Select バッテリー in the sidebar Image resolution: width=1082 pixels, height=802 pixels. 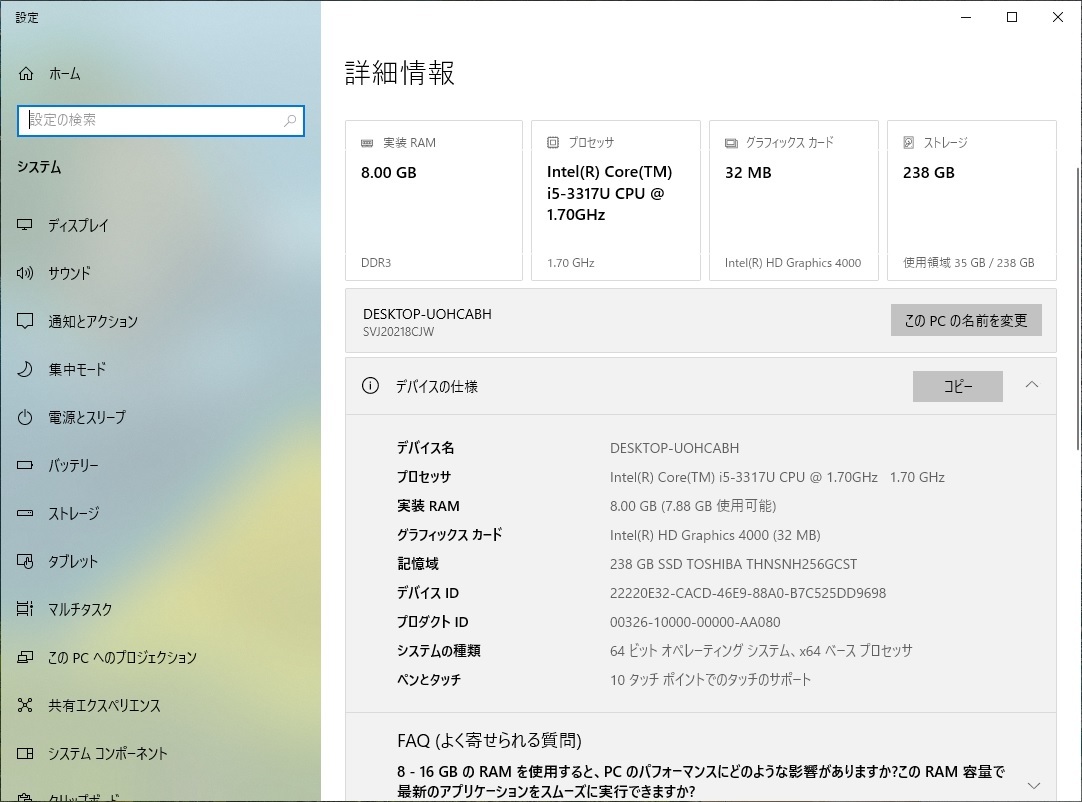pyautogui.click(x=160, y=465)
